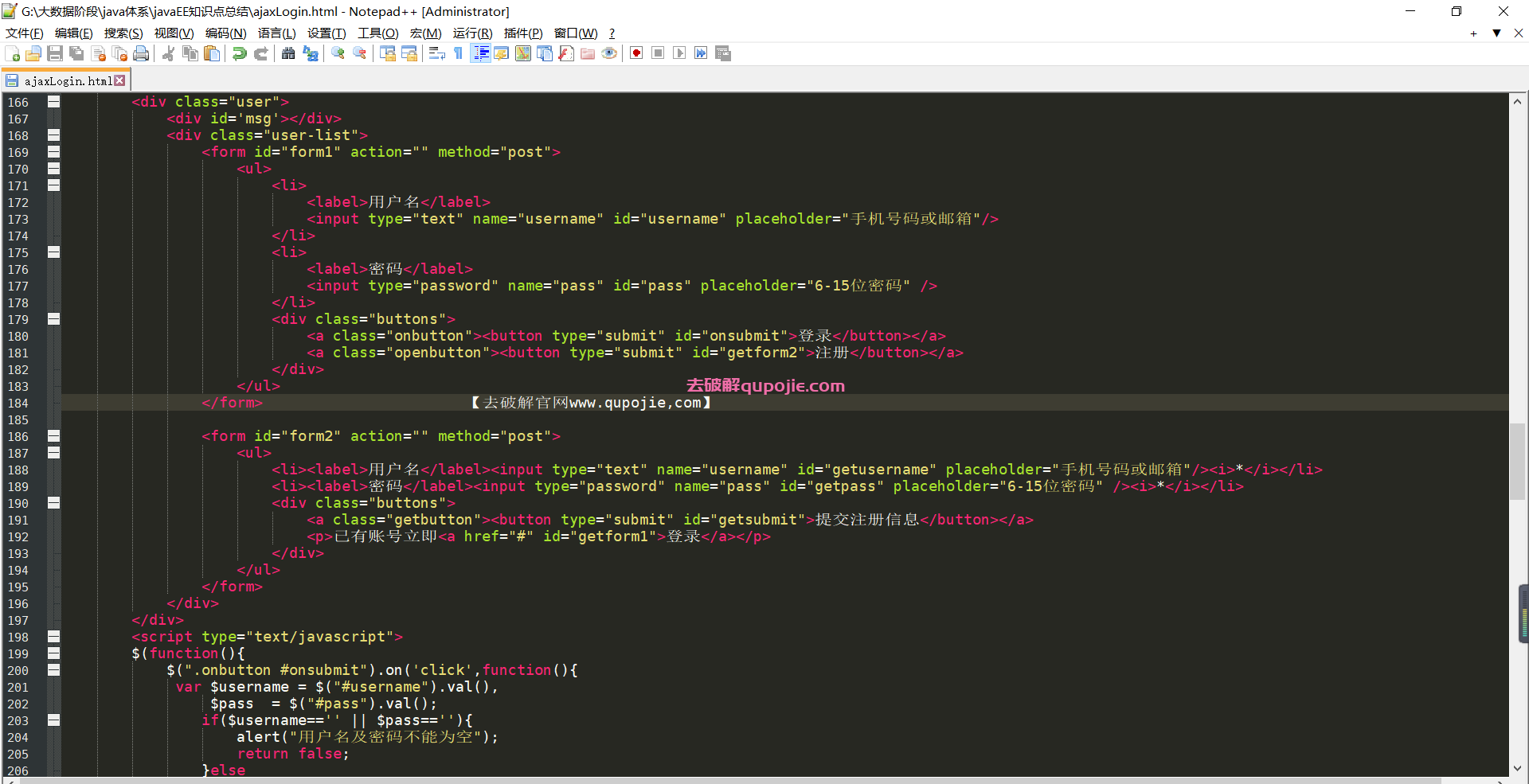Click the green Undo arrow icon
Viewport: 1529px width, 784px height.
pyautogui.click(x=239, y=53)
